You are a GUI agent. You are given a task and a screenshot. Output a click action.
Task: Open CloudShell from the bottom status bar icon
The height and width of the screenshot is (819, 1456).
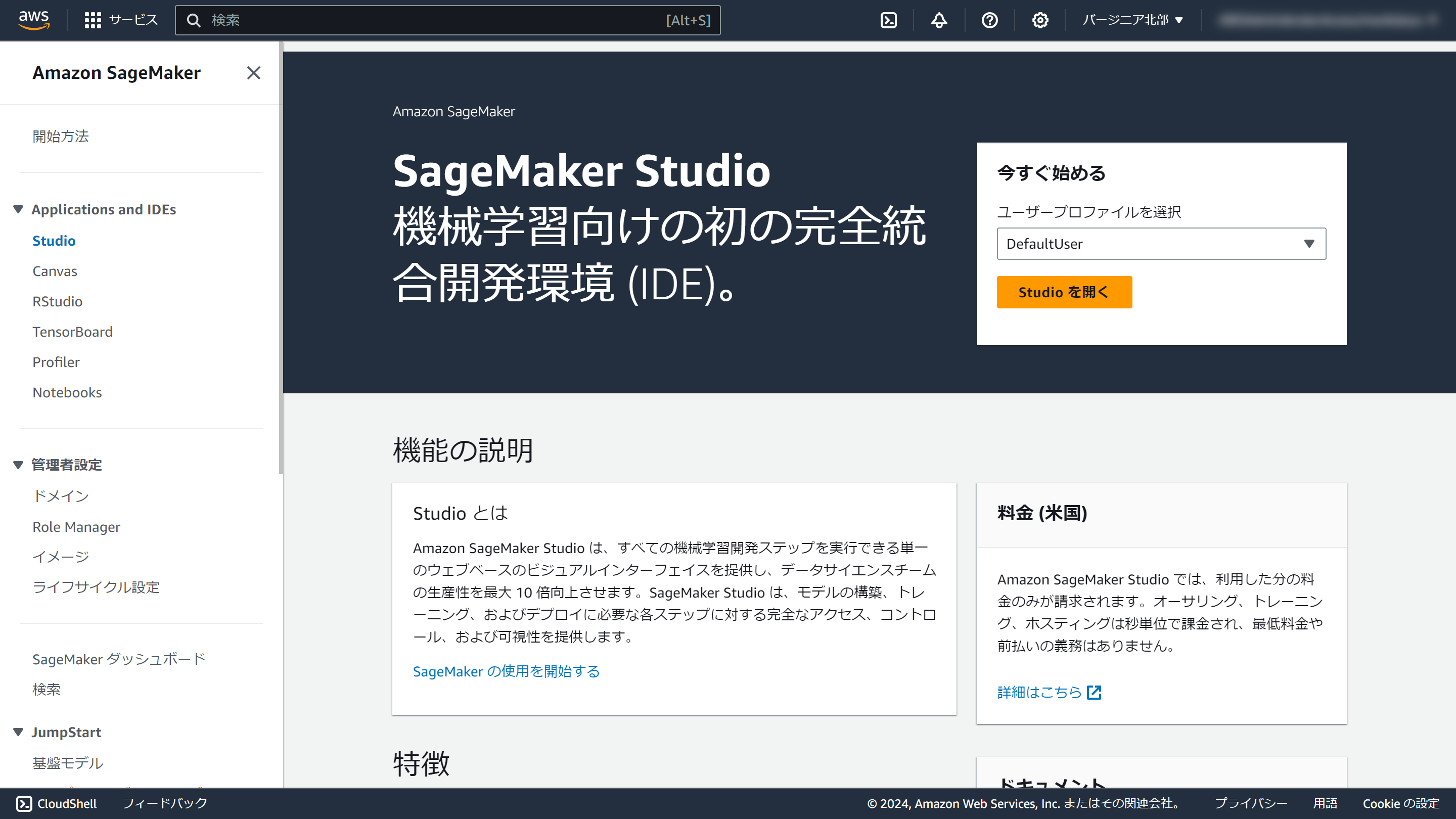[x=25, y=803]
